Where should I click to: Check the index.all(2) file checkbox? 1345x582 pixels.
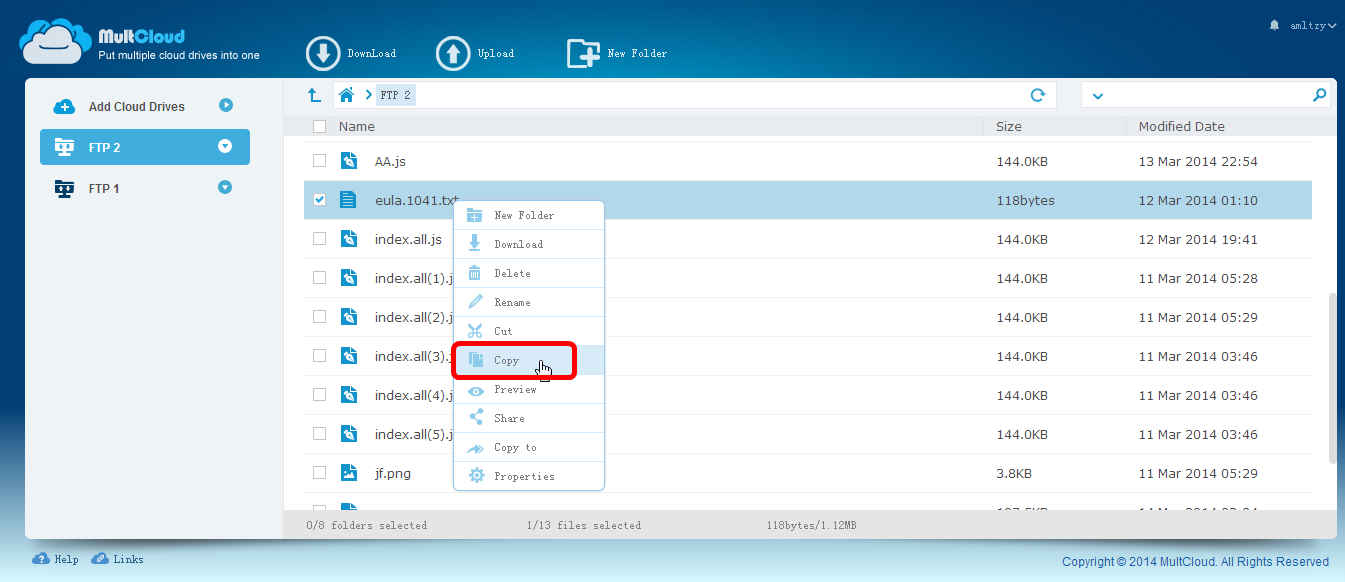coord(319,316)
